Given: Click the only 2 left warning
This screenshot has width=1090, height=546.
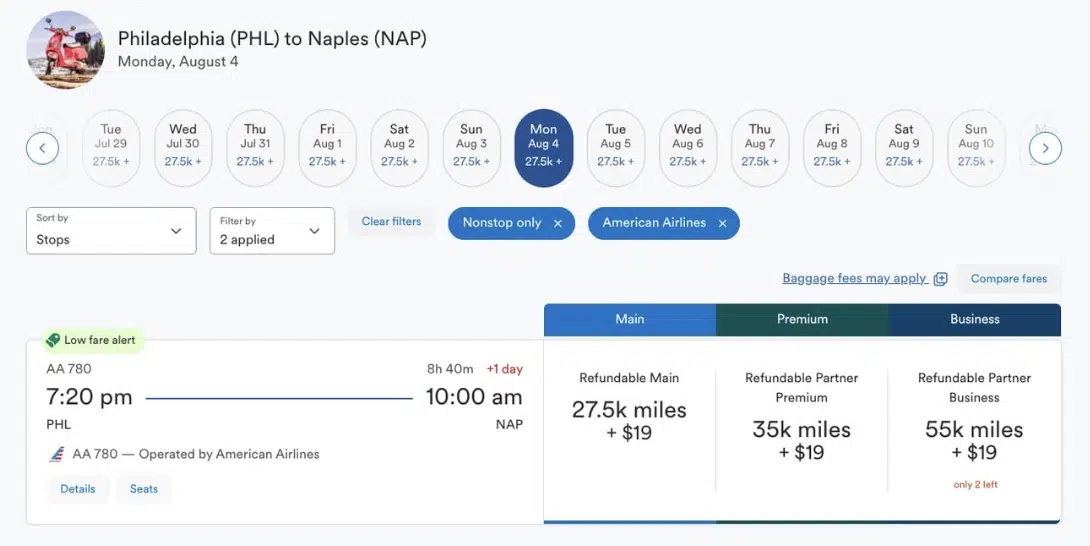Looking at the screenshot, I should pyautogui.click(x=975, y=485).
